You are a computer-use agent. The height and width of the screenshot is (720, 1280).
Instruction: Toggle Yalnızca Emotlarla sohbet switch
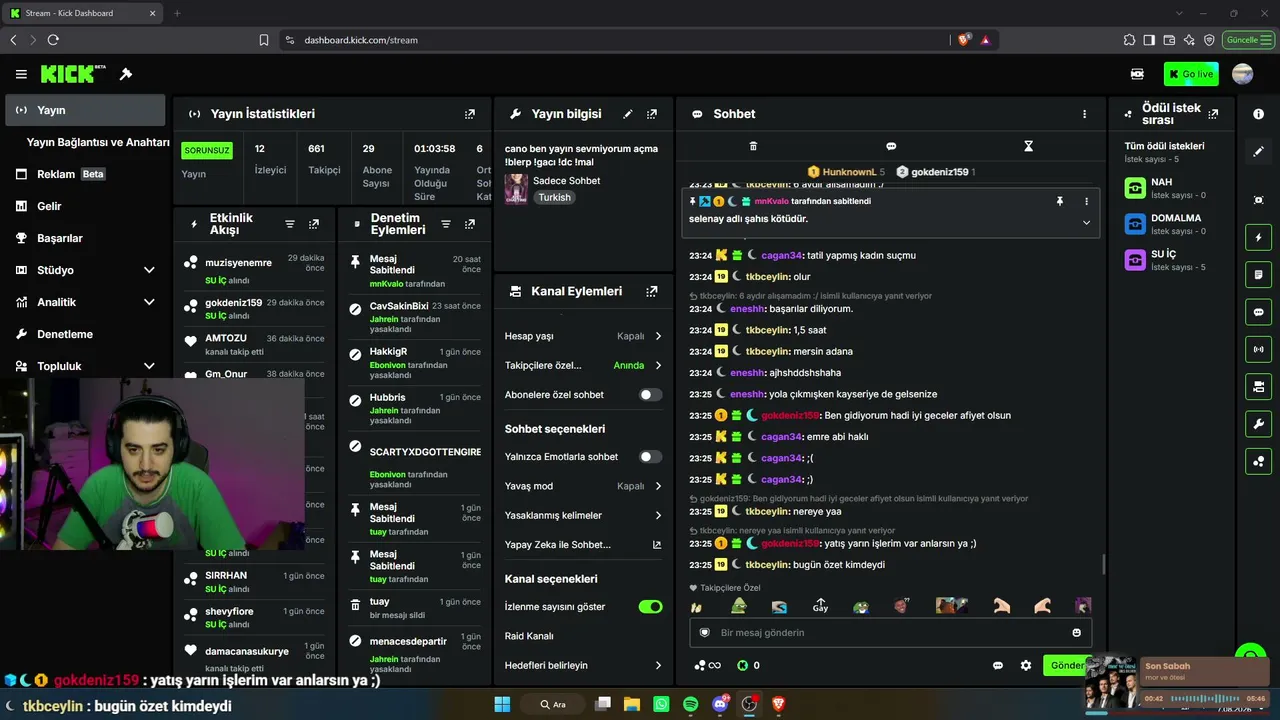(x=650, y=457)
